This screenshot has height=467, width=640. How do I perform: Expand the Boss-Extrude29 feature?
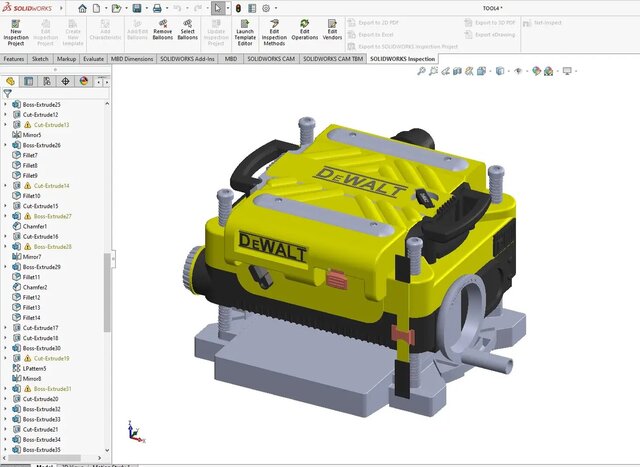coord(5,267)
